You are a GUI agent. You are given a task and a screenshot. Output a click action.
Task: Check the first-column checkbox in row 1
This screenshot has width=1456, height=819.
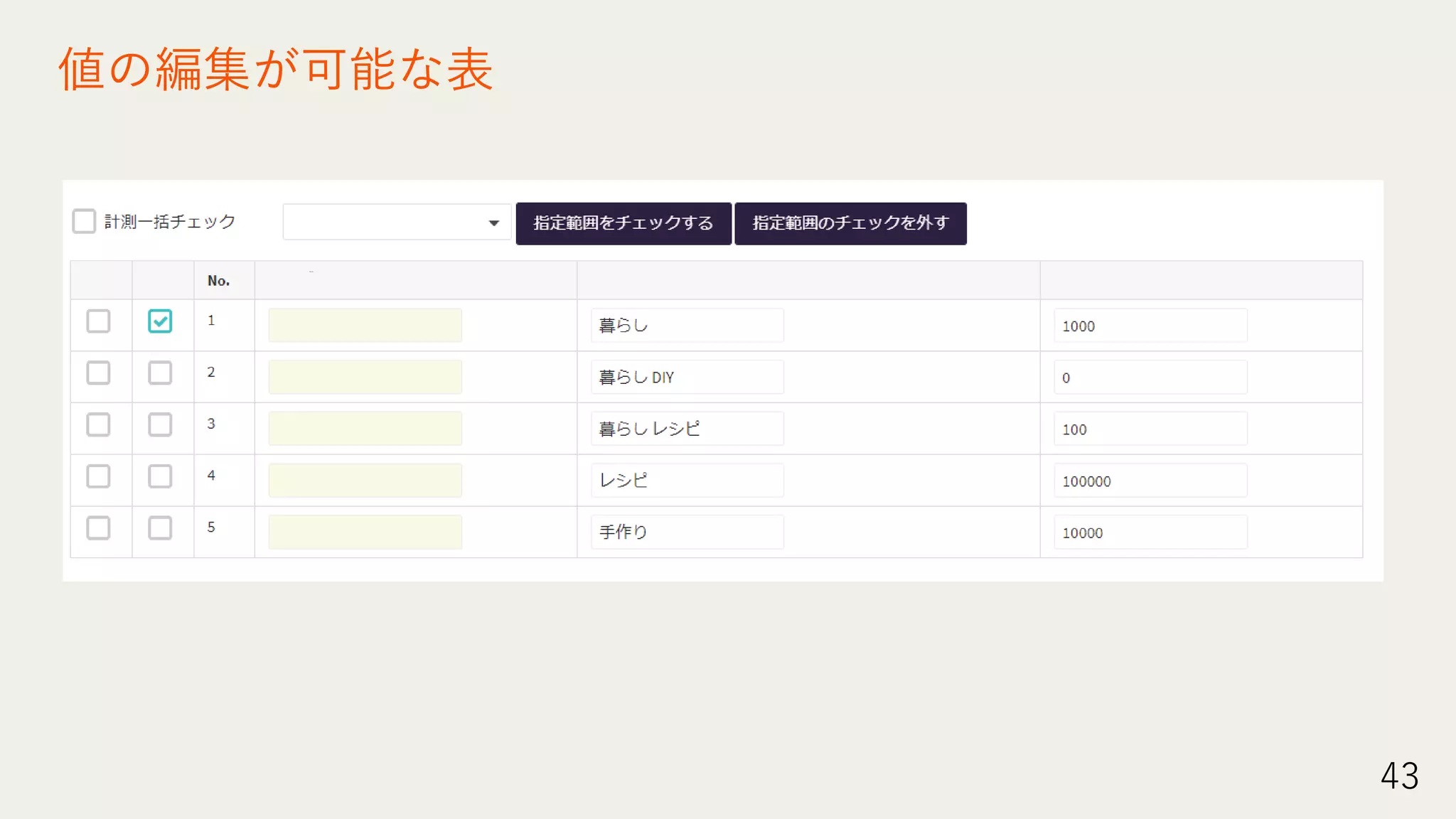tap(98, 321)
